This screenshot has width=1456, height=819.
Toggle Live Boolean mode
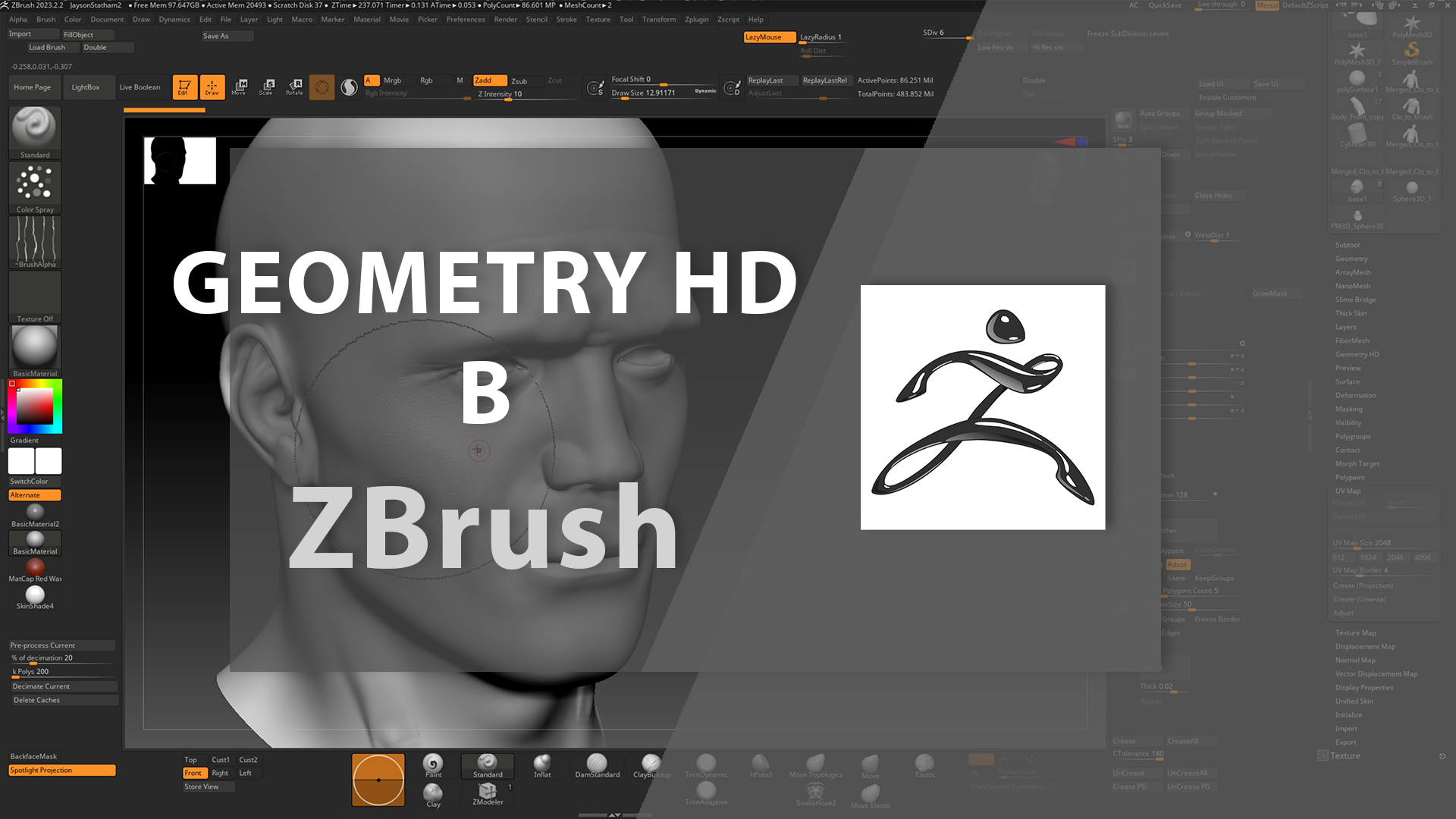(140, 87)
